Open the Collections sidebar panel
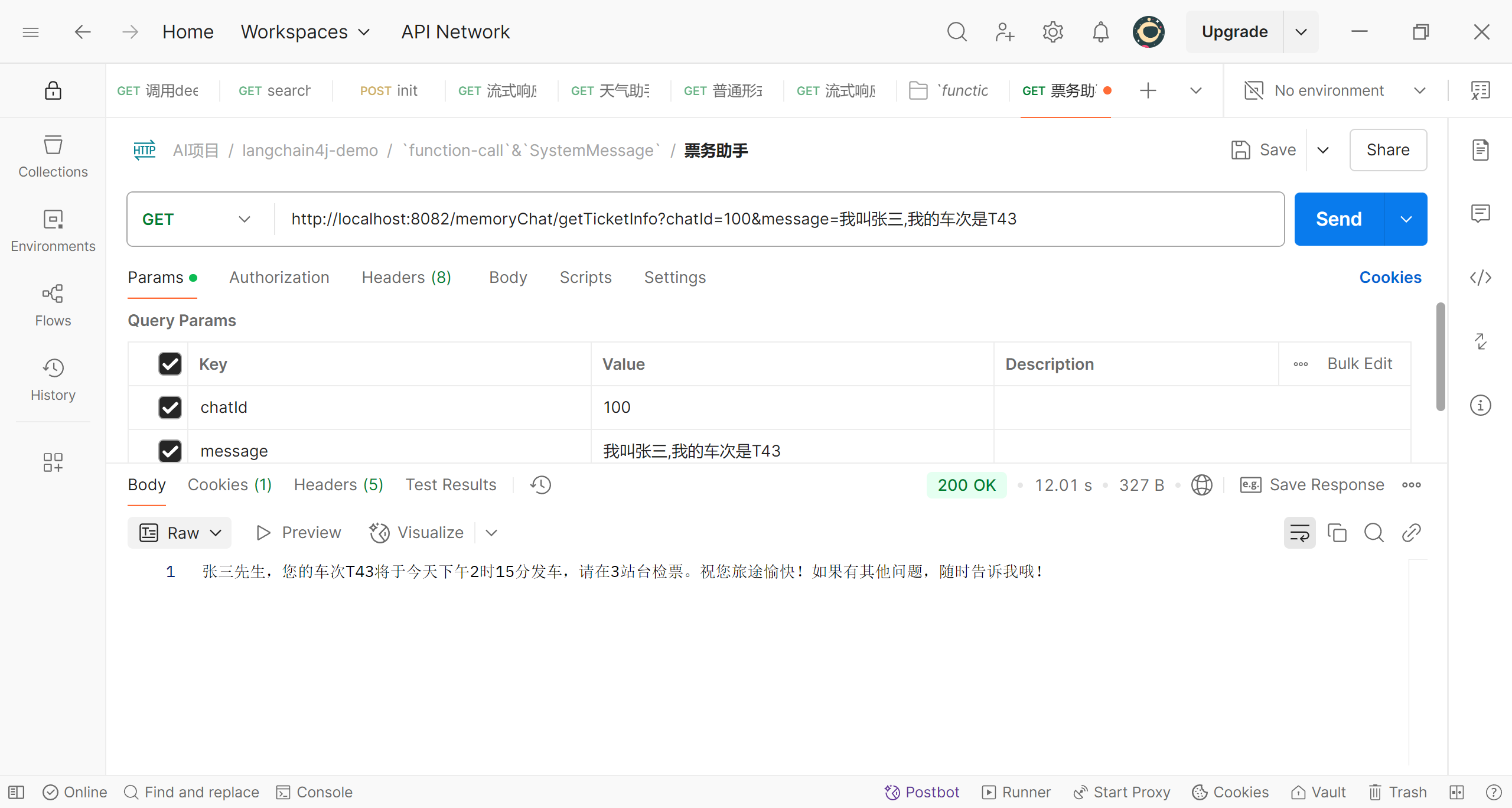 point(53,156)
